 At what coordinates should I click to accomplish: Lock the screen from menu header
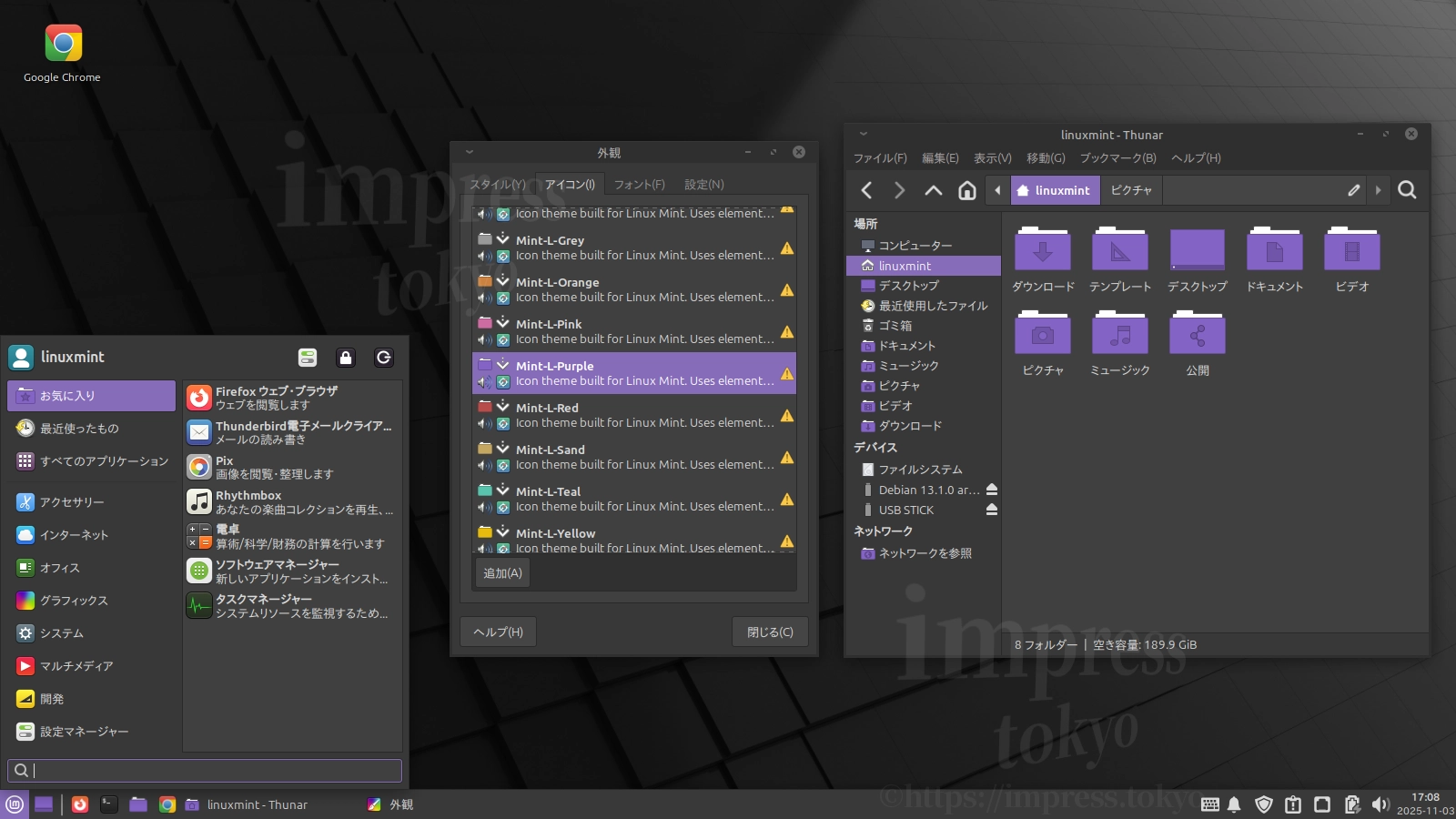[x=346, y=358]
